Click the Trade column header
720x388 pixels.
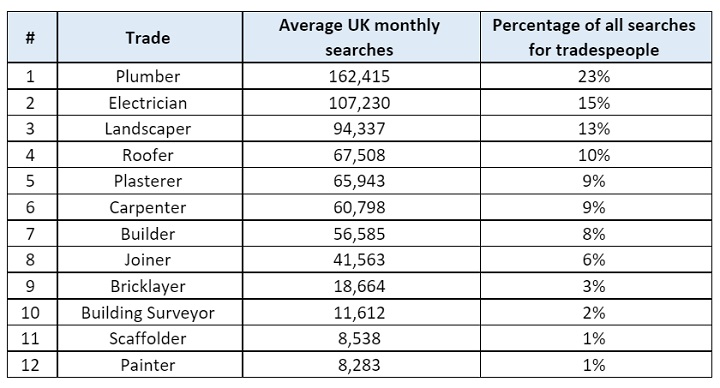150,37
